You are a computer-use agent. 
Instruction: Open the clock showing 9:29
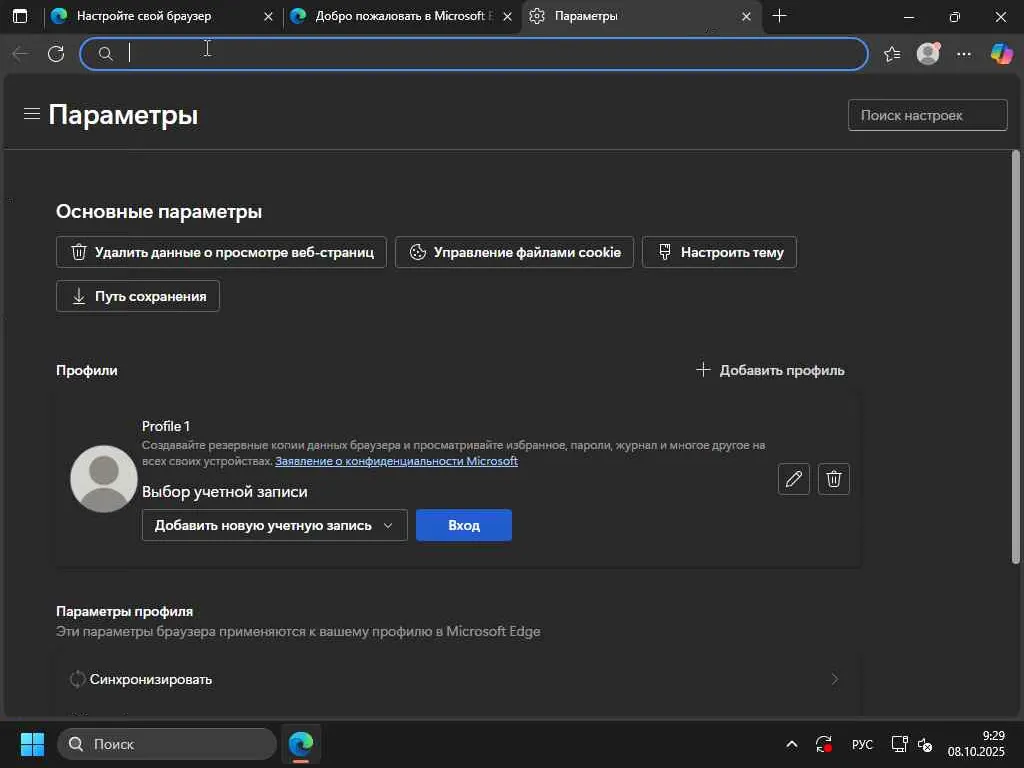[976, 744]
